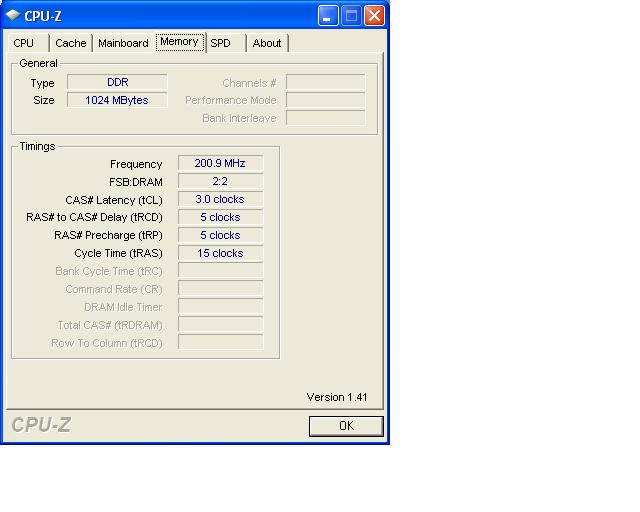The width and height of the screenshot is (640, 512).
Task: Minimize the CPU-Z window
Action: point(329,15)
